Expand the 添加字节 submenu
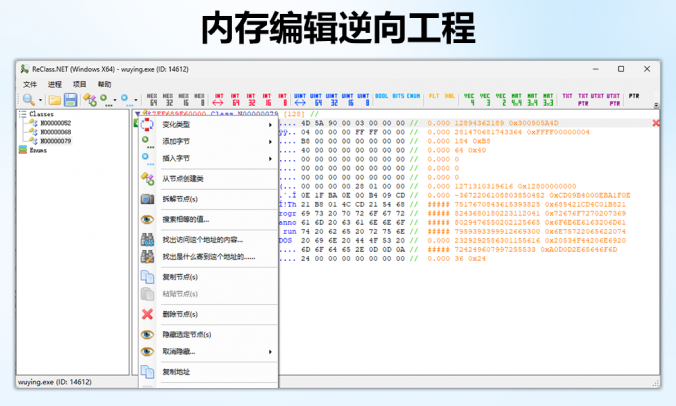 click(x=208, y=141)
